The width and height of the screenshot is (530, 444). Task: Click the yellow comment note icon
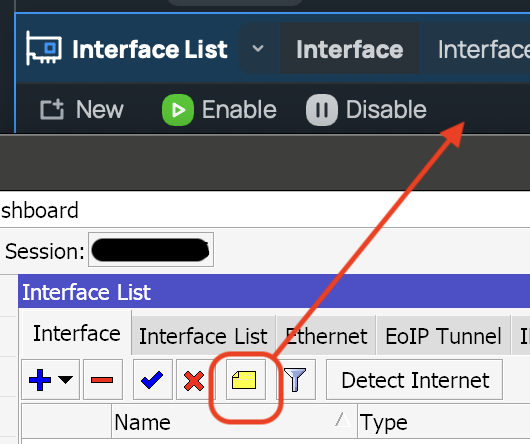(244, 380)
